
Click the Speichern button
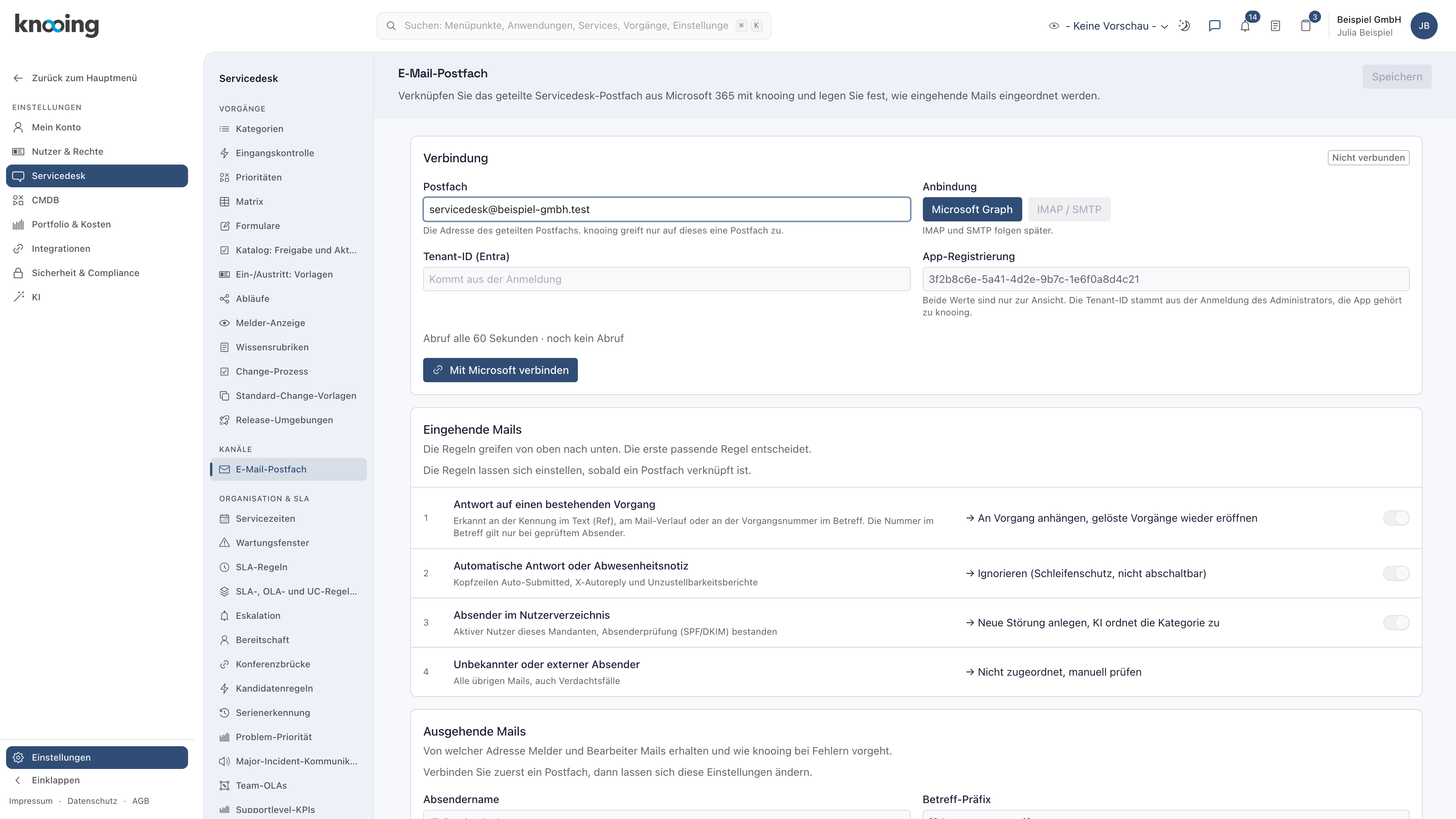point(1396,77)
